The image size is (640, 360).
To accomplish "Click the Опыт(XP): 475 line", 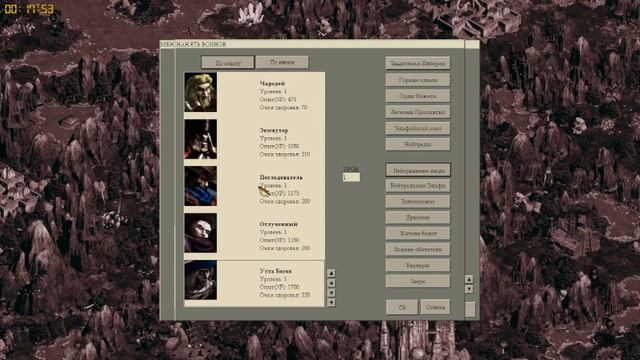I will click(x=278, y=99).
